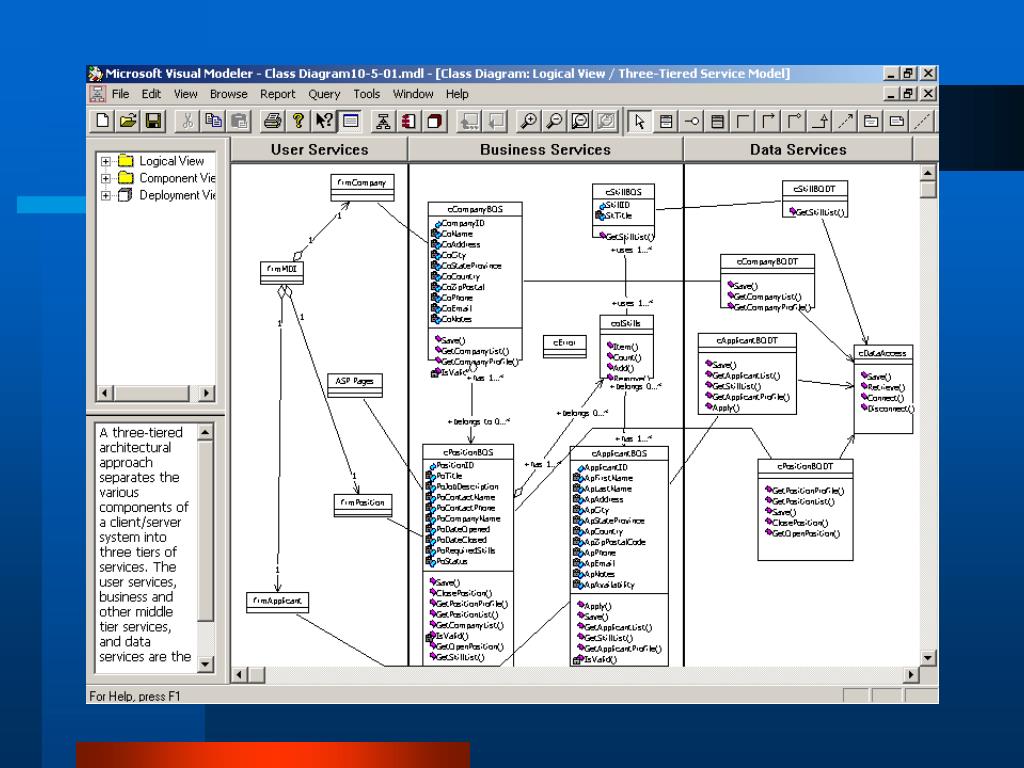This screenshot has width=1024, height=768.
Task: Open the Query menu
Action: click(324, 94)
